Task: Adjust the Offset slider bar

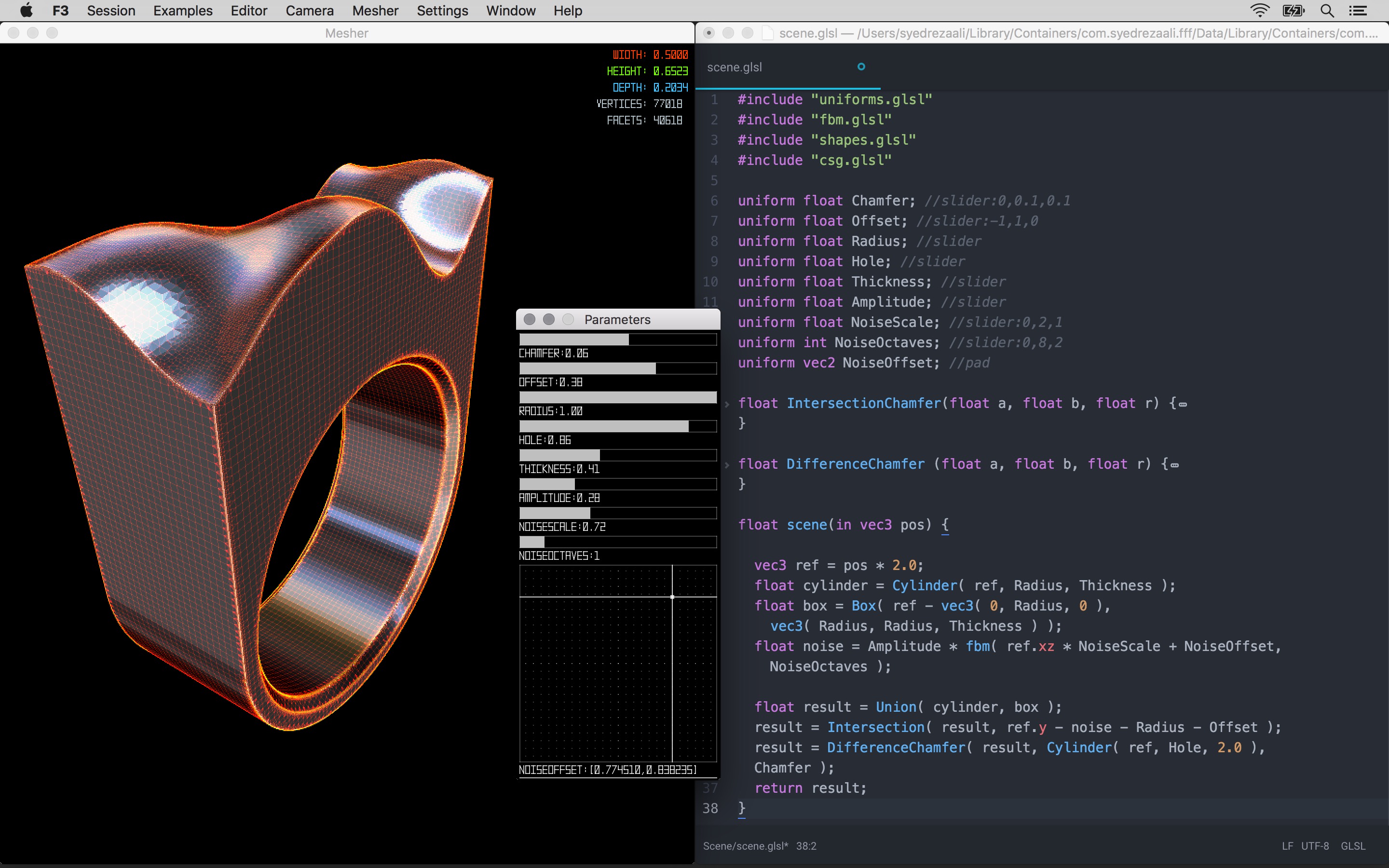Action: (618, 368)
